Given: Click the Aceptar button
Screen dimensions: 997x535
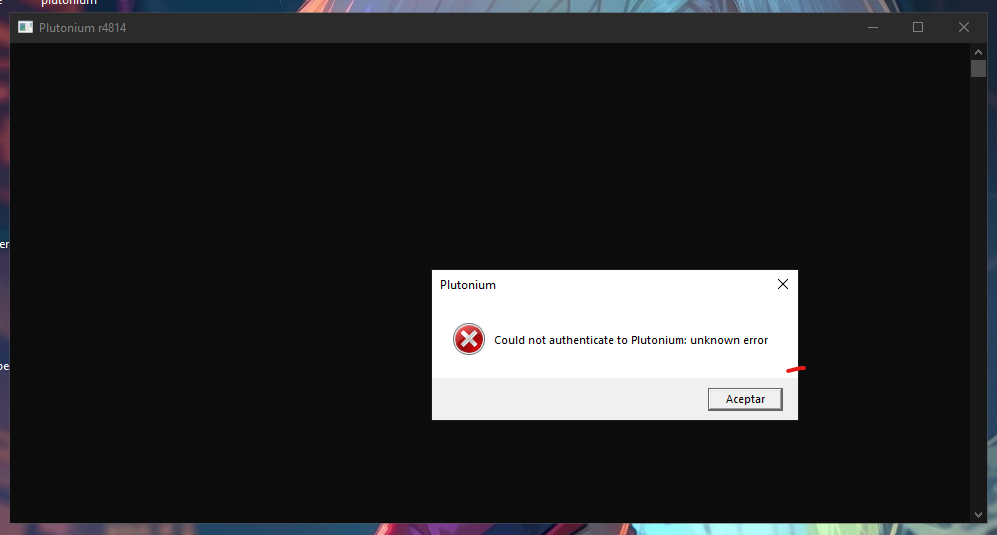Looking at the screenshot, I should [745, 399].
